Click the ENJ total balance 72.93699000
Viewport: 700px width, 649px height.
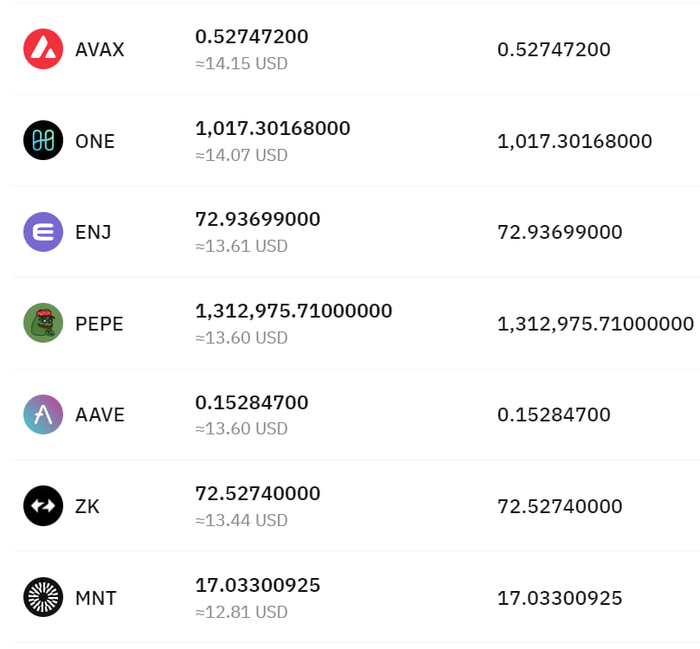click(x=258, y=220)
